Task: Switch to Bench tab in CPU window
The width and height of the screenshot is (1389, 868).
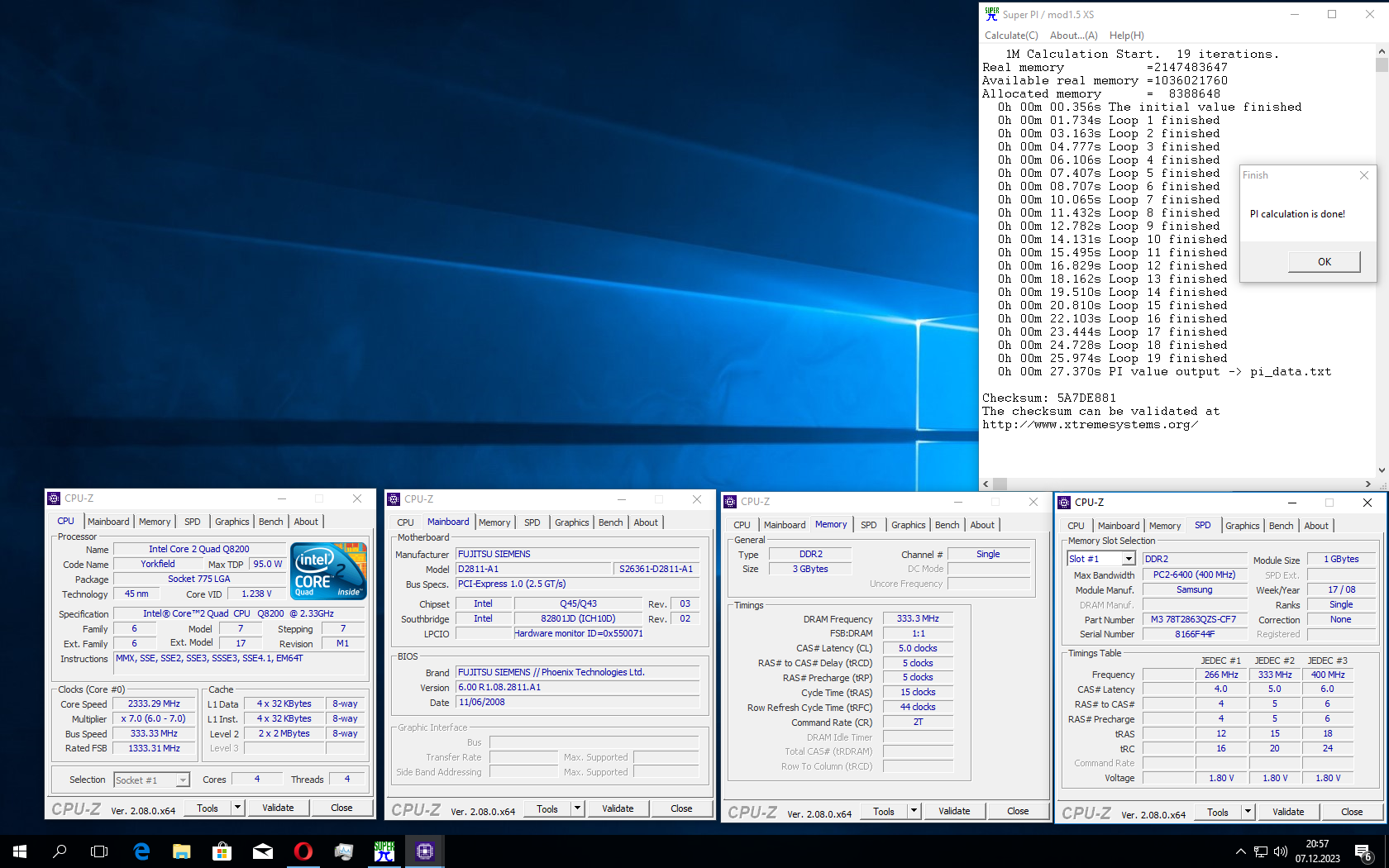Action: pyautogui.click(x=271, y=522)
